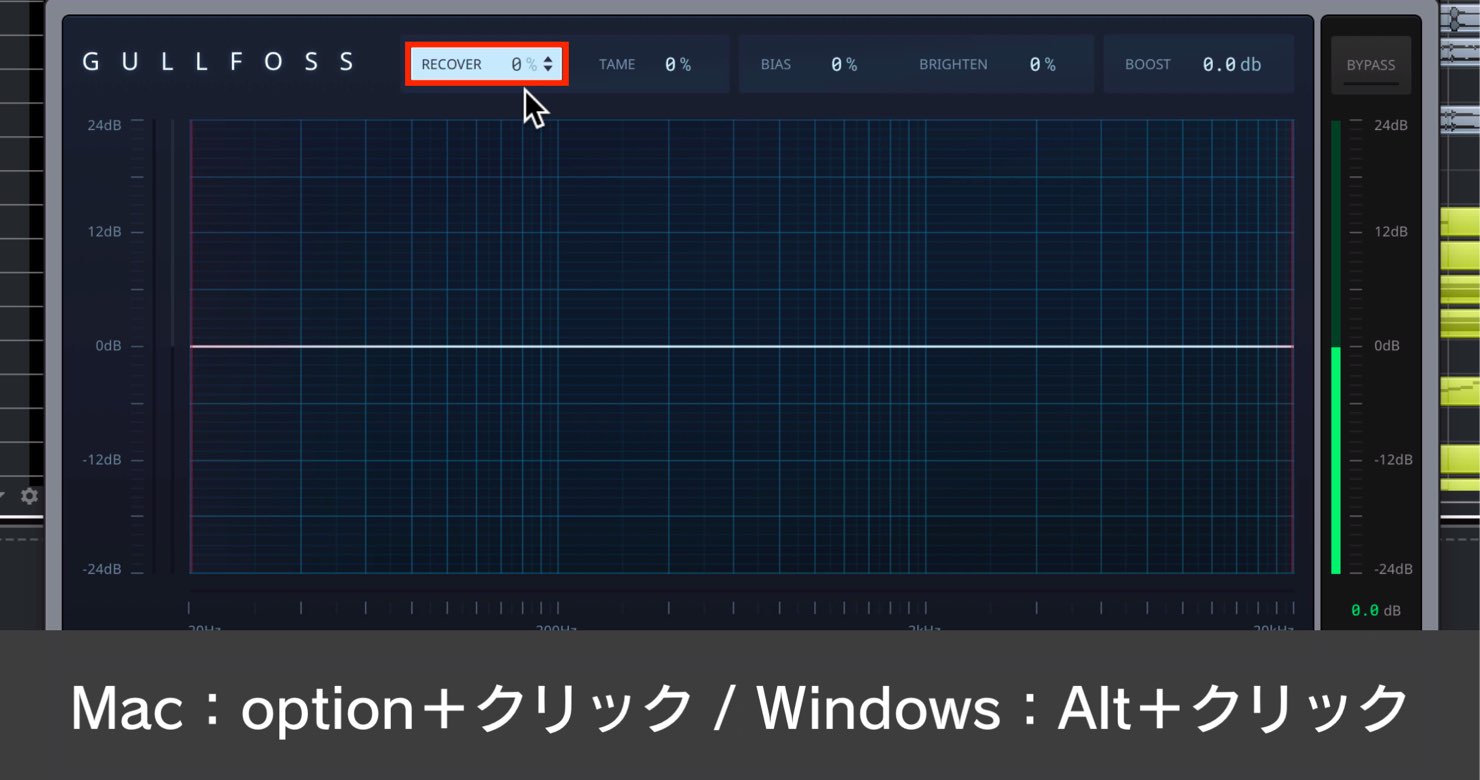Viewport: 1480px width, 780px height.
Task: Toggle the BYPASS button
Action: (1370, 65)
